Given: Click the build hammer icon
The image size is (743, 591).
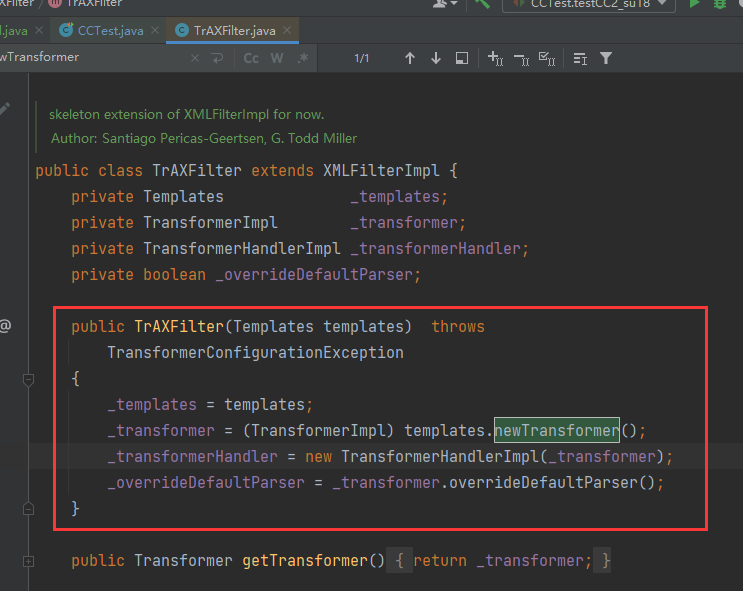Looking at the screenshot, I should point(482,4).
